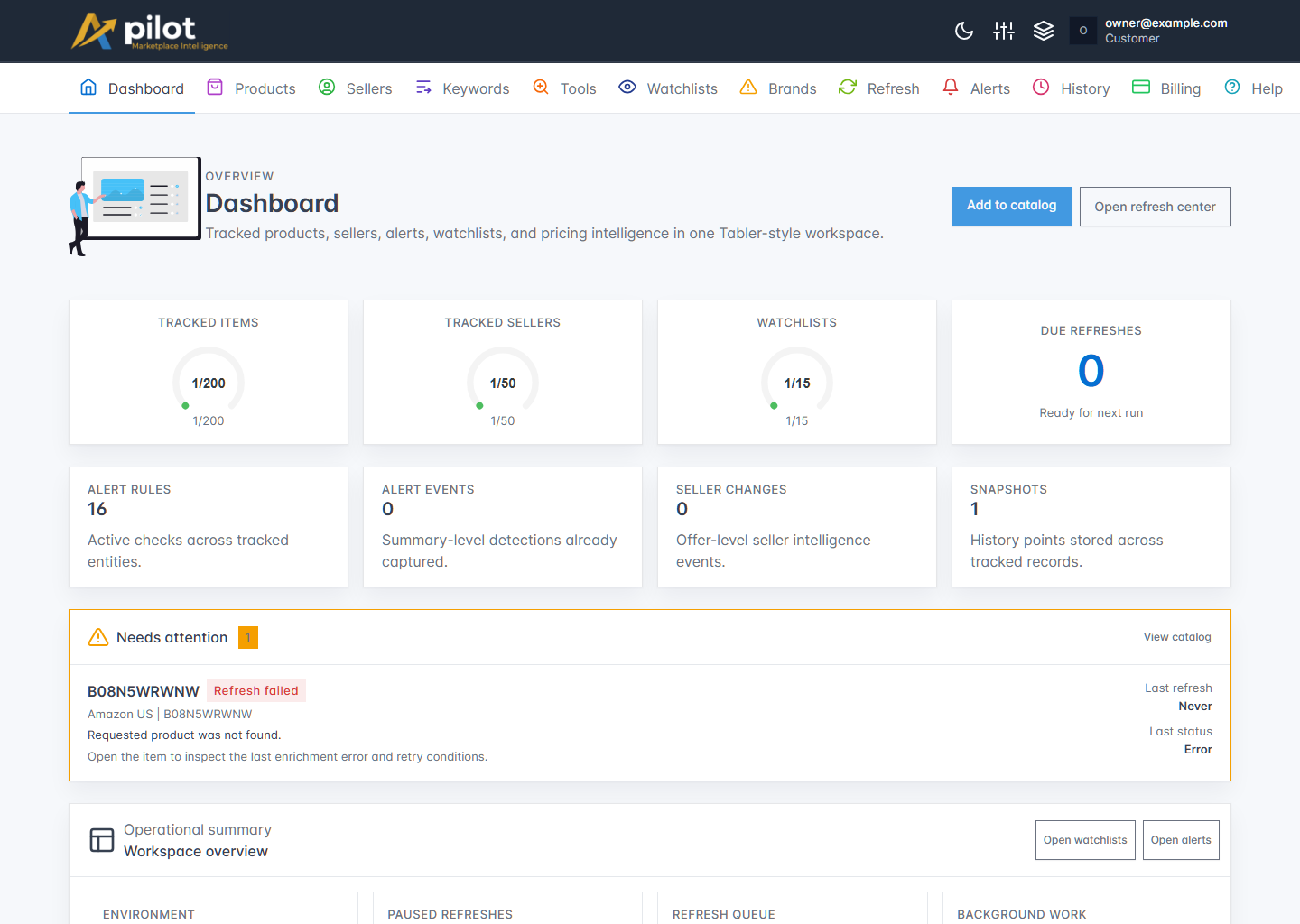The height and width of the screenshot is (924, 1300).
Task: View the History tab label
Action: (x=1085, y=88)
